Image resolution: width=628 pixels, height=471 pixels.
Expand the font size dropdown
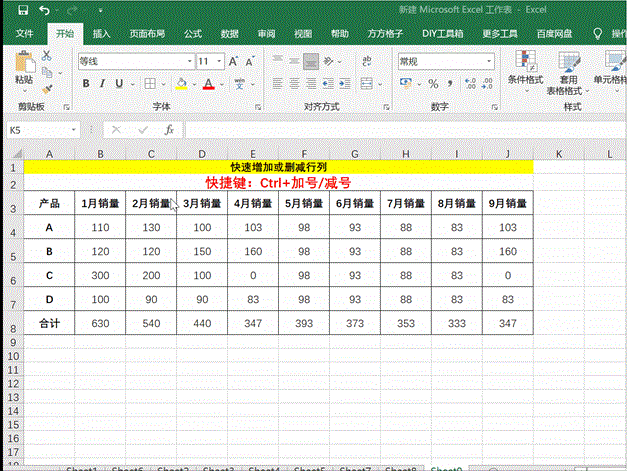pos(220,61)
